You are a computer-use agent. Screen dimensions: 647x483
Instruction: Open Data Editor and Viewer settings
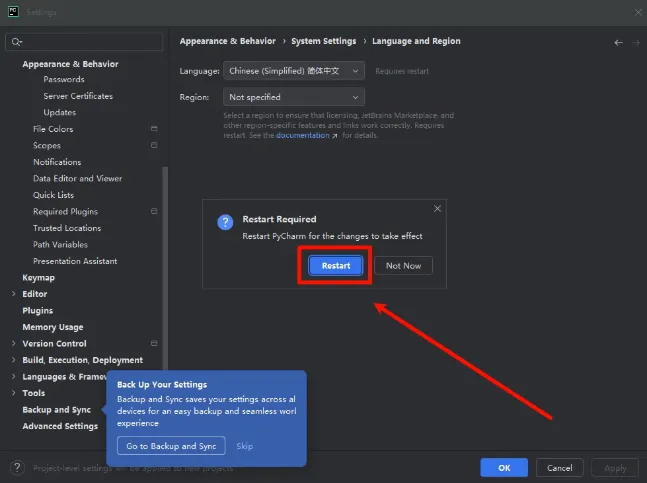tap(78, 178)
